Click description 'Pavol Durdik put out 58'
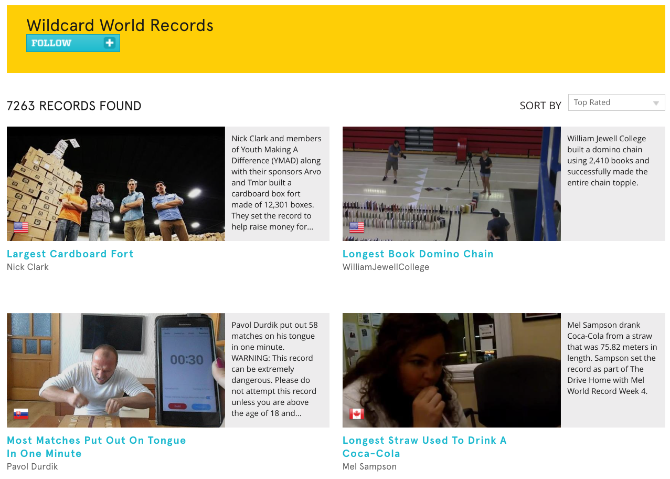 click(274, 369)
